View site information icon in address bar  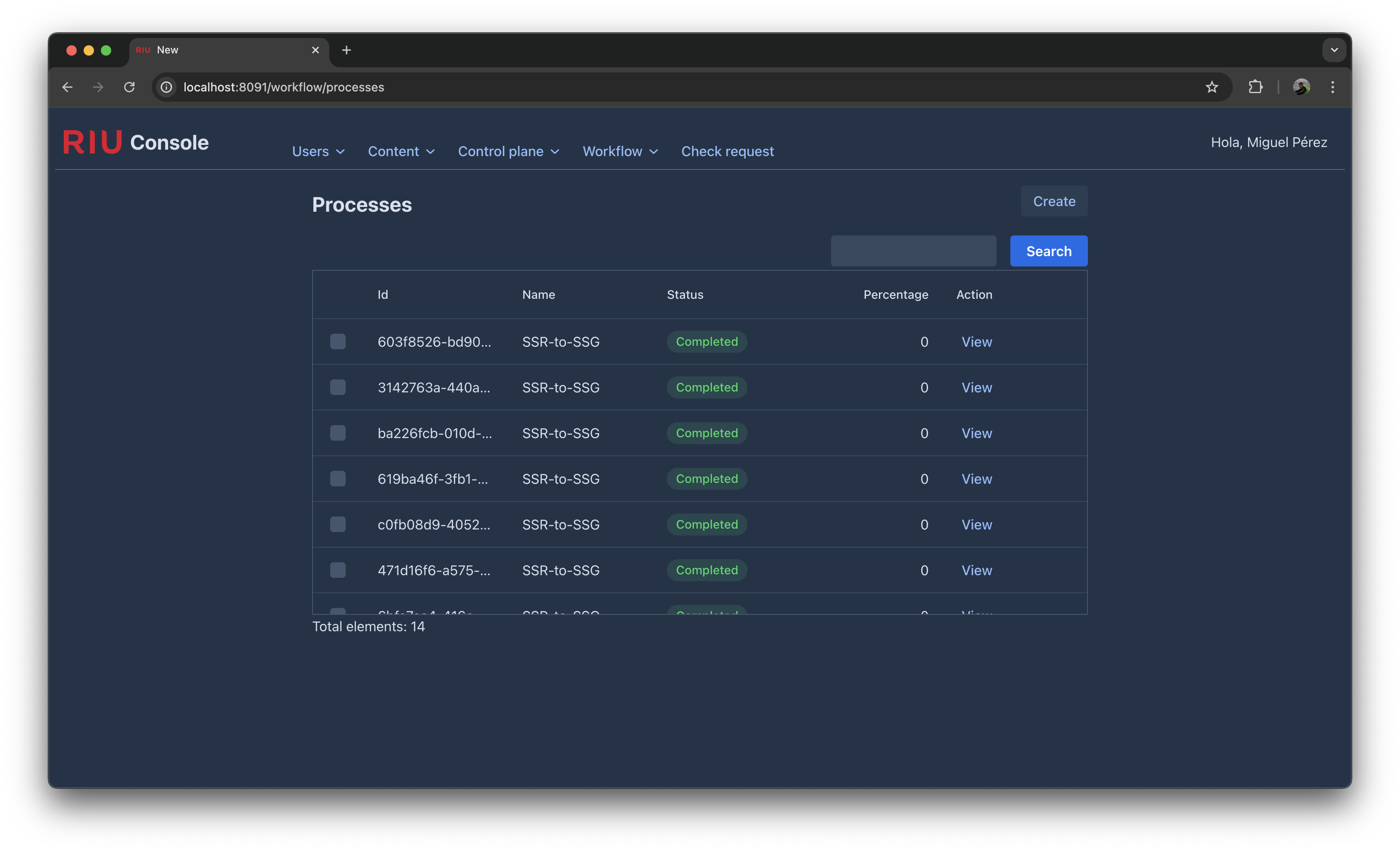coord(166,87)
